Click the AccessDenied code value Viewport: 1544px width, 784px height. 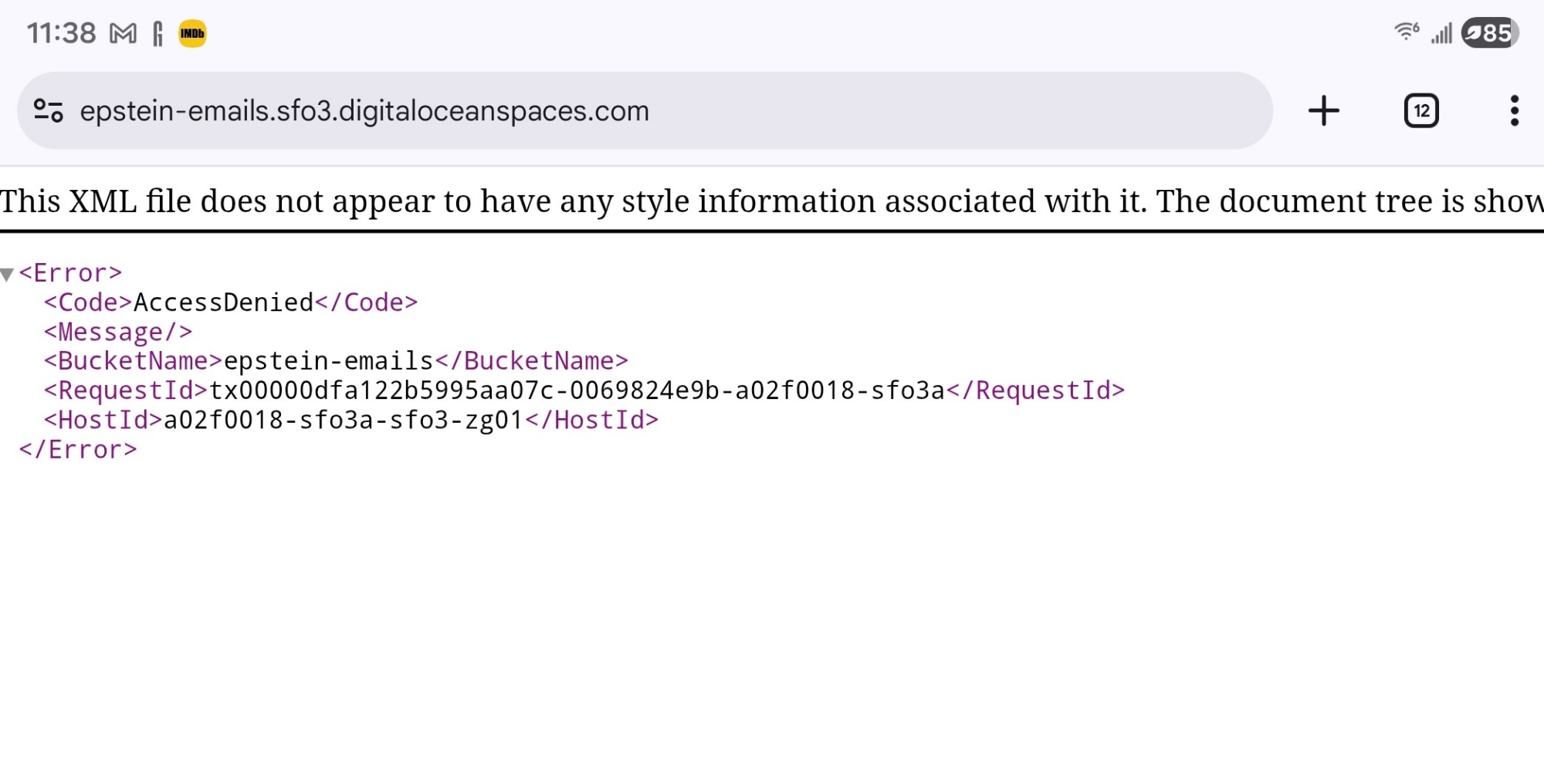[x=223, y=302]
